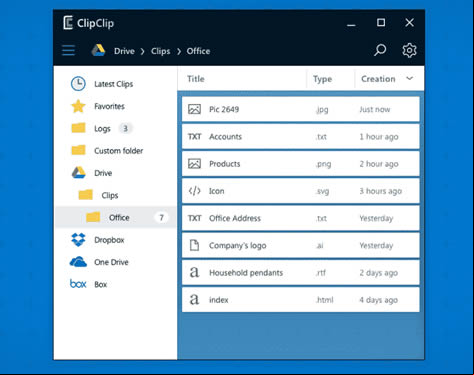Click the ClipClip logo icon
Image resolution: width=474 pixels, height=375 pixels.
(x=68, y=23)
